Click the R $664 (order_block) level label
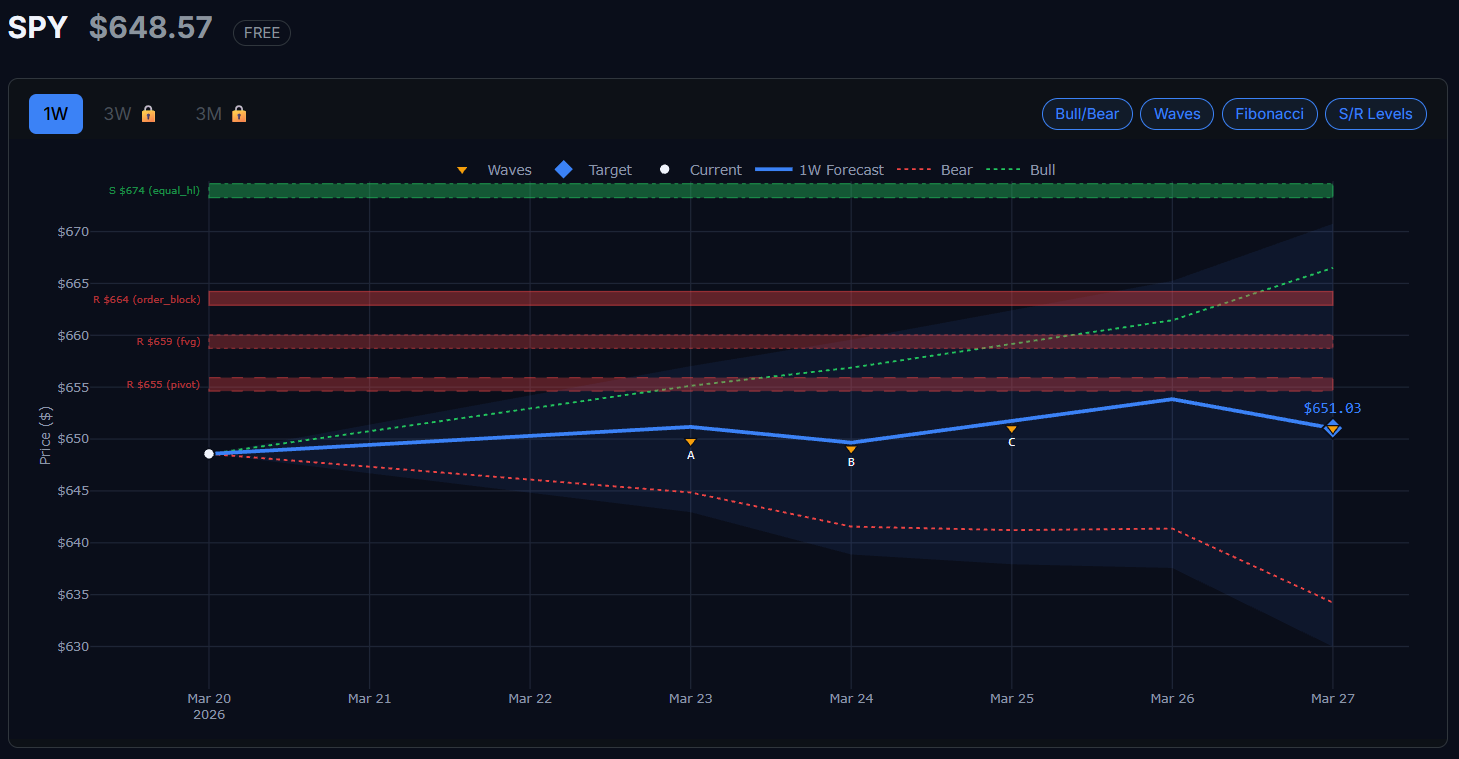 147,299
